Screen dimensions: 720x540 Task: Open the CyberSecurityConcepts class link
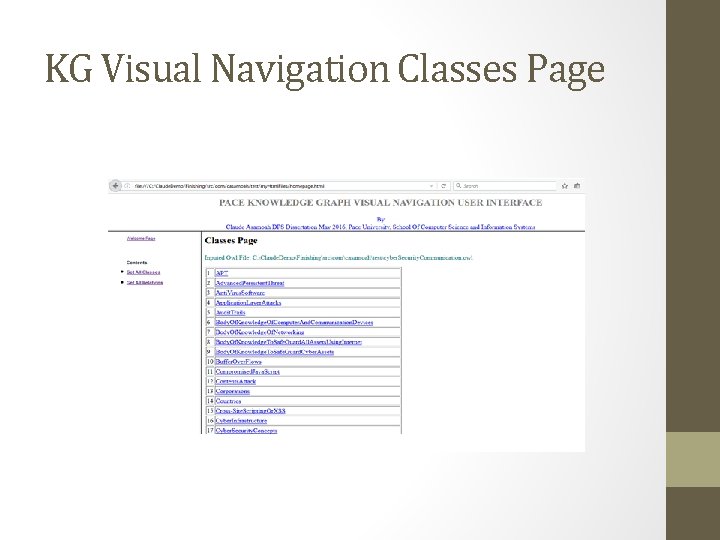coord(246,431)
